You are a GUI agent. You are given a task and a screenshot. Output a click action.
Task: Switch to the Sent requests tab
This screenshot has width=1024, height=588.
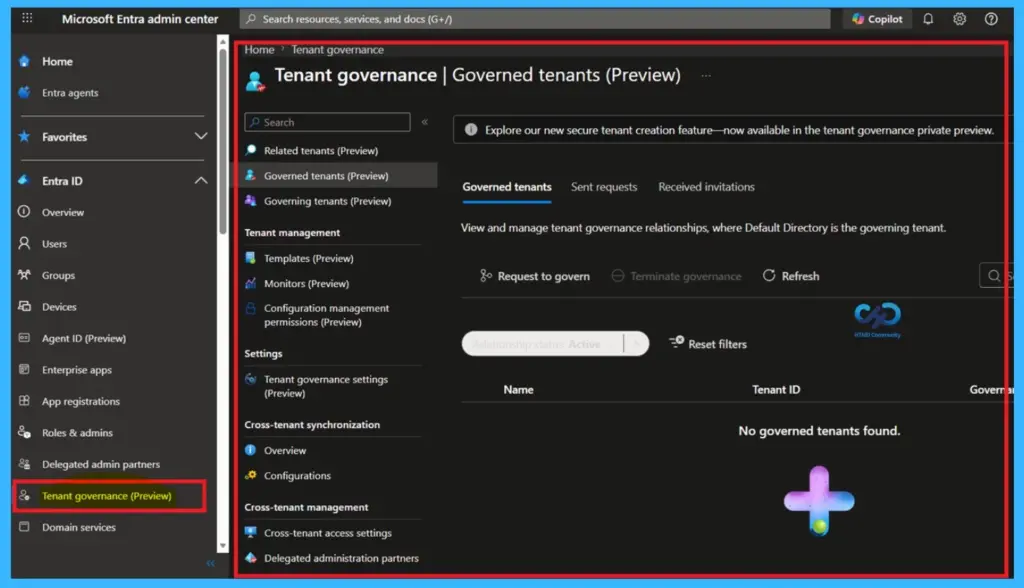(x=606, y=187)
